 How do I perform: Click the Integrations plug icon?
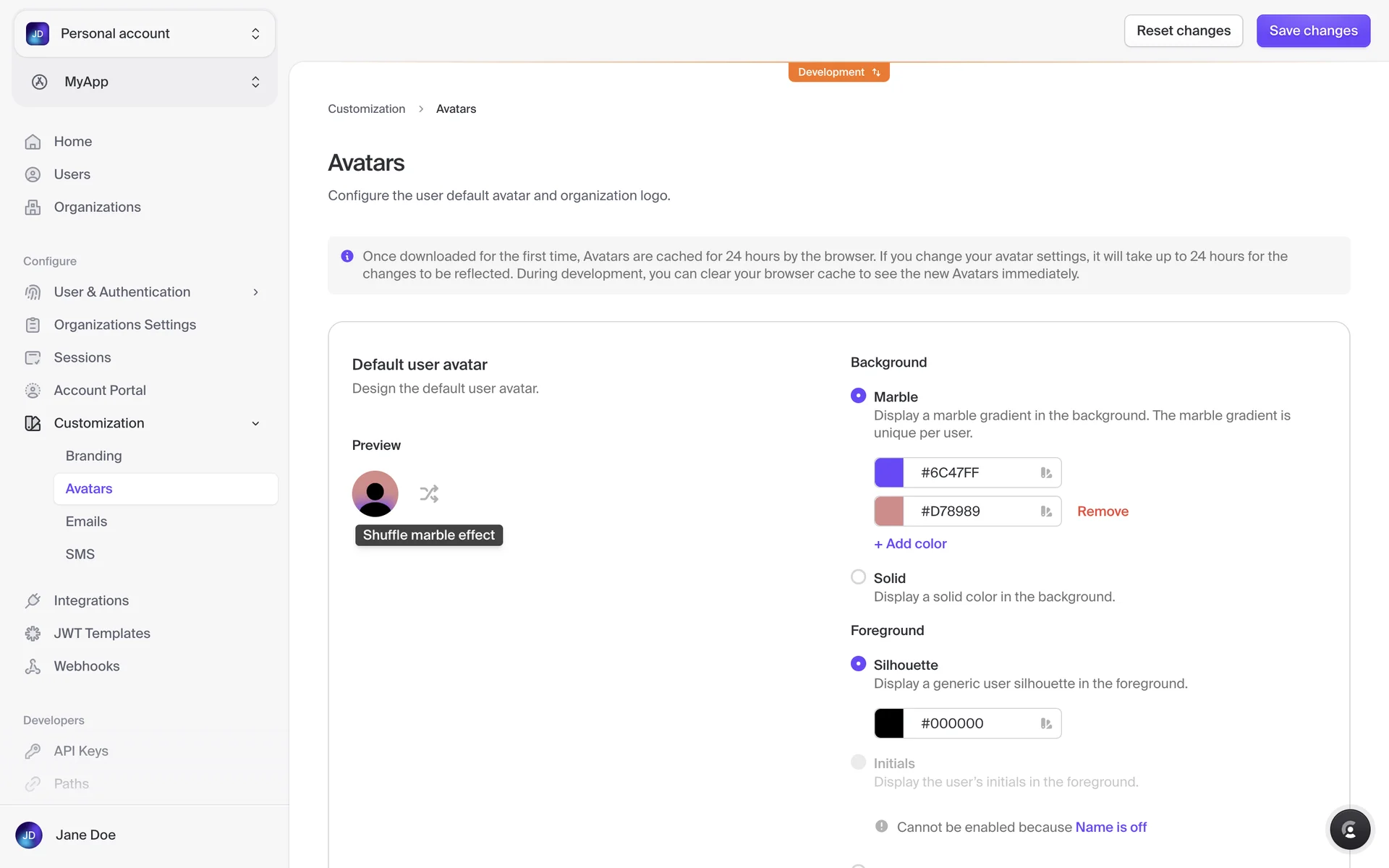[x=33, y=600]
